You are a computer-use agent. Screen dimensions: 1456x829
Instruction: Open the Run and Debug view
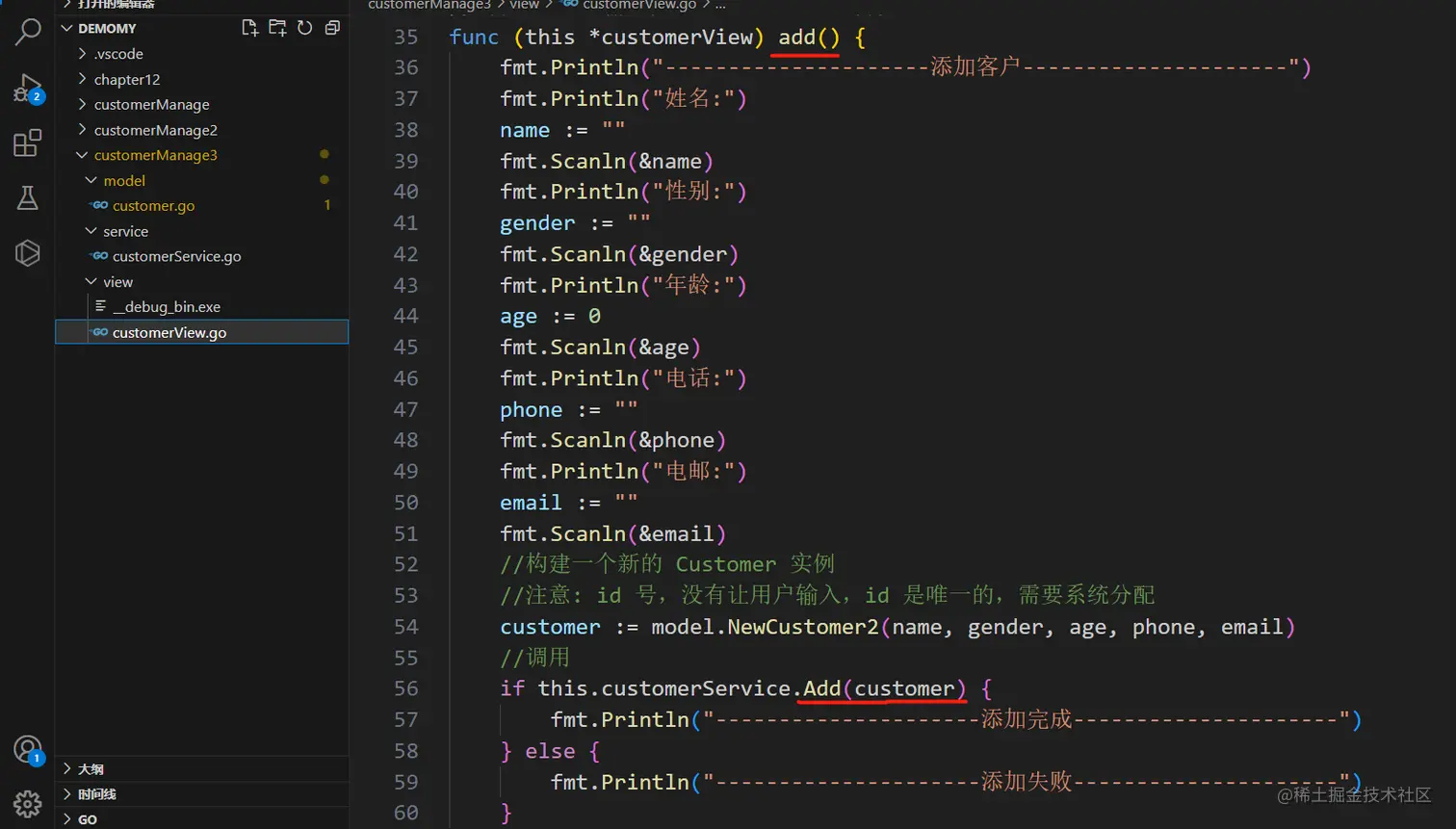pyautogui.click(x=28, y=89)
